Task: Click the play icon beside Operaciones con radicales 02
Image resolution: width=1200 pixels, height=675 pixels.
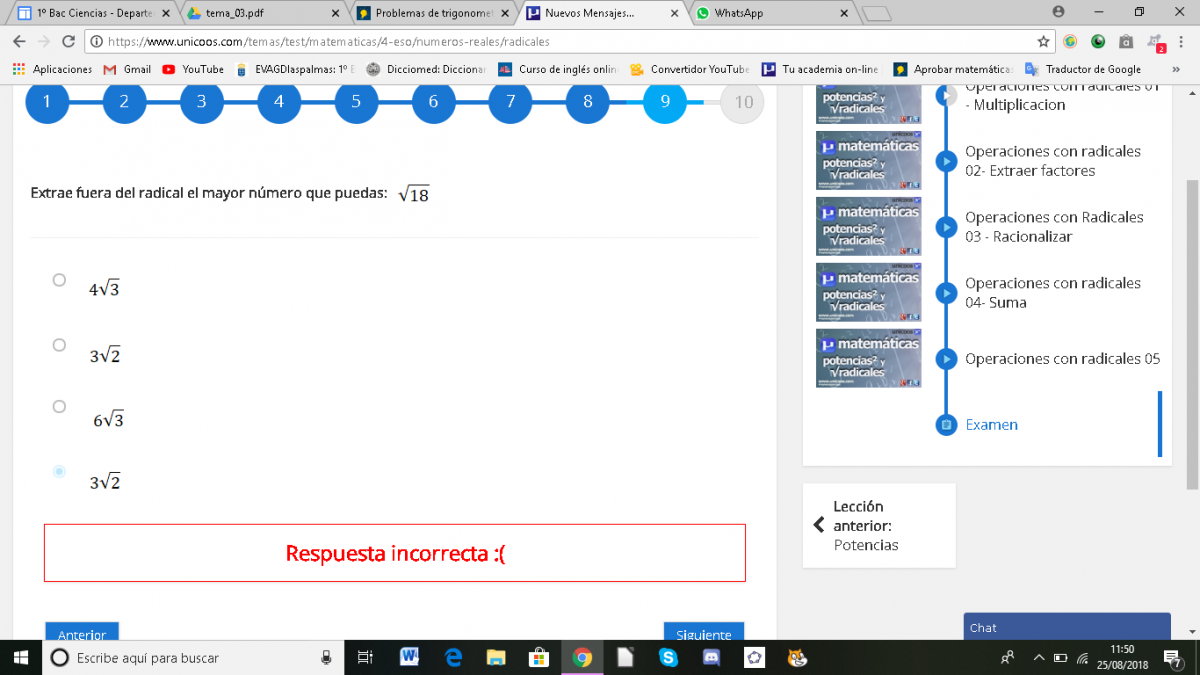Action: click(x=945, y=161)
